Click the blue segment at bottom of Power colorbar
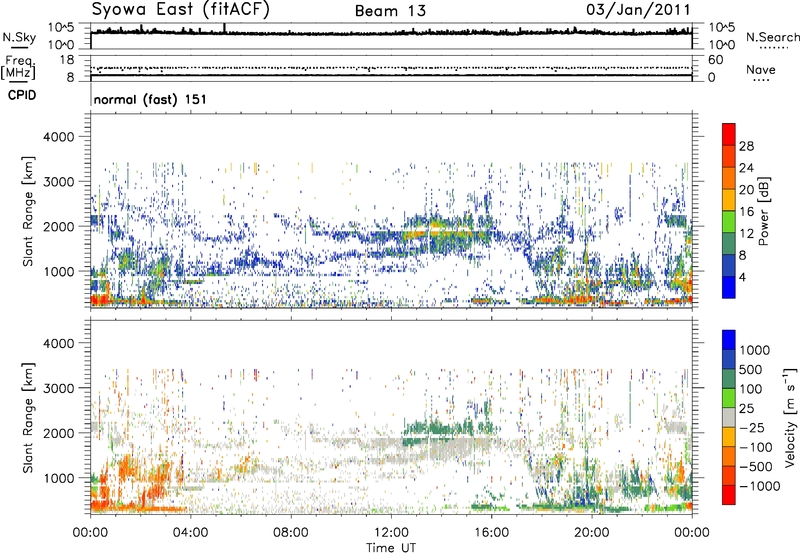This screenshot has height=554, width=800. coord(729,287)
